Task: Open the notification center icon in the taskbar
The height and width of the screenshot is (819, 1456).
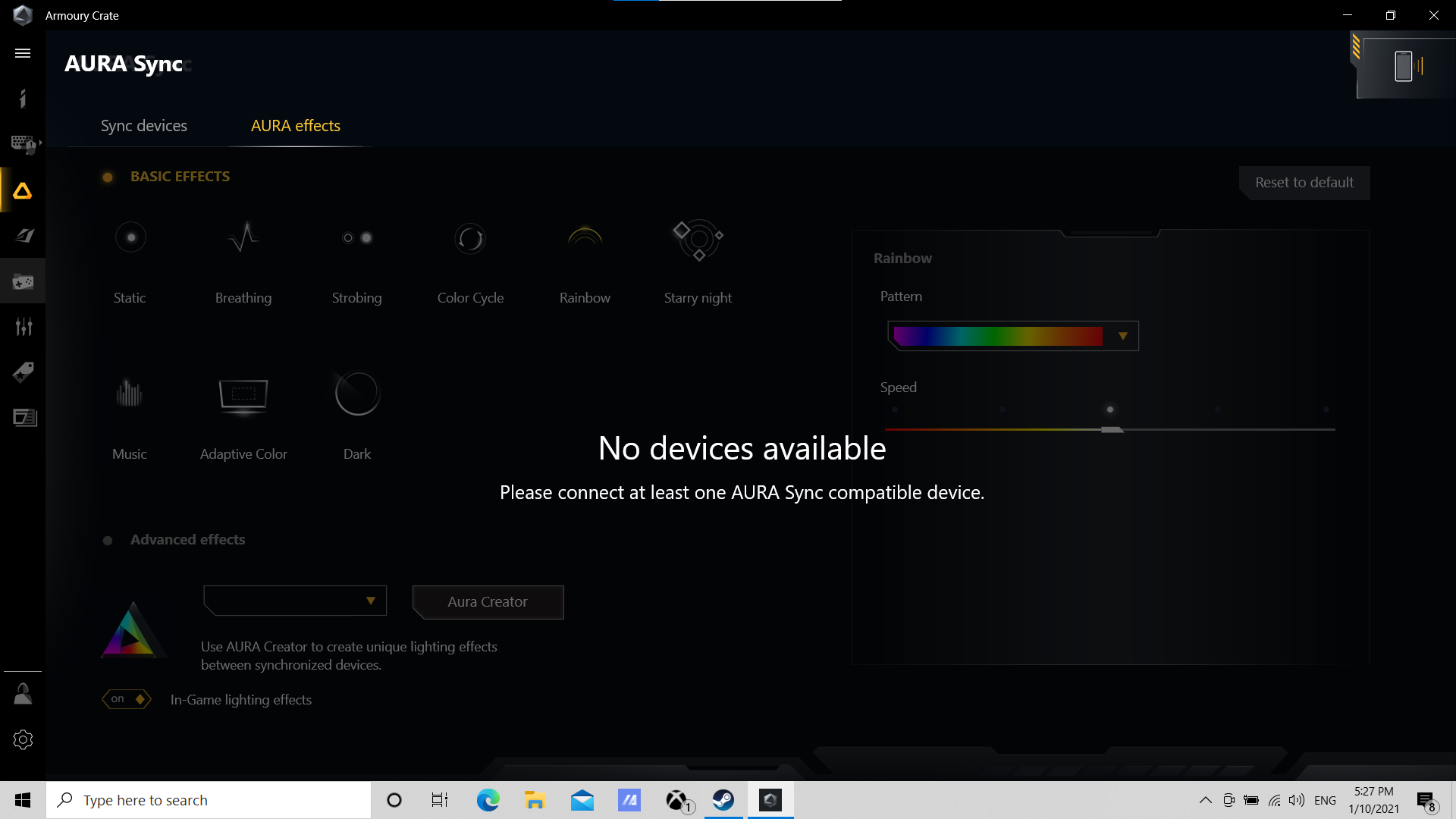Action: [x=1426, y=801]
